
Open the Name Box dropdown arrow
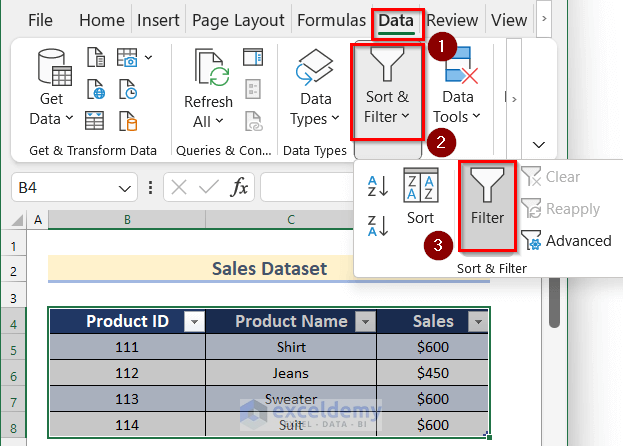pyautogui.click(x=125, y=188)
